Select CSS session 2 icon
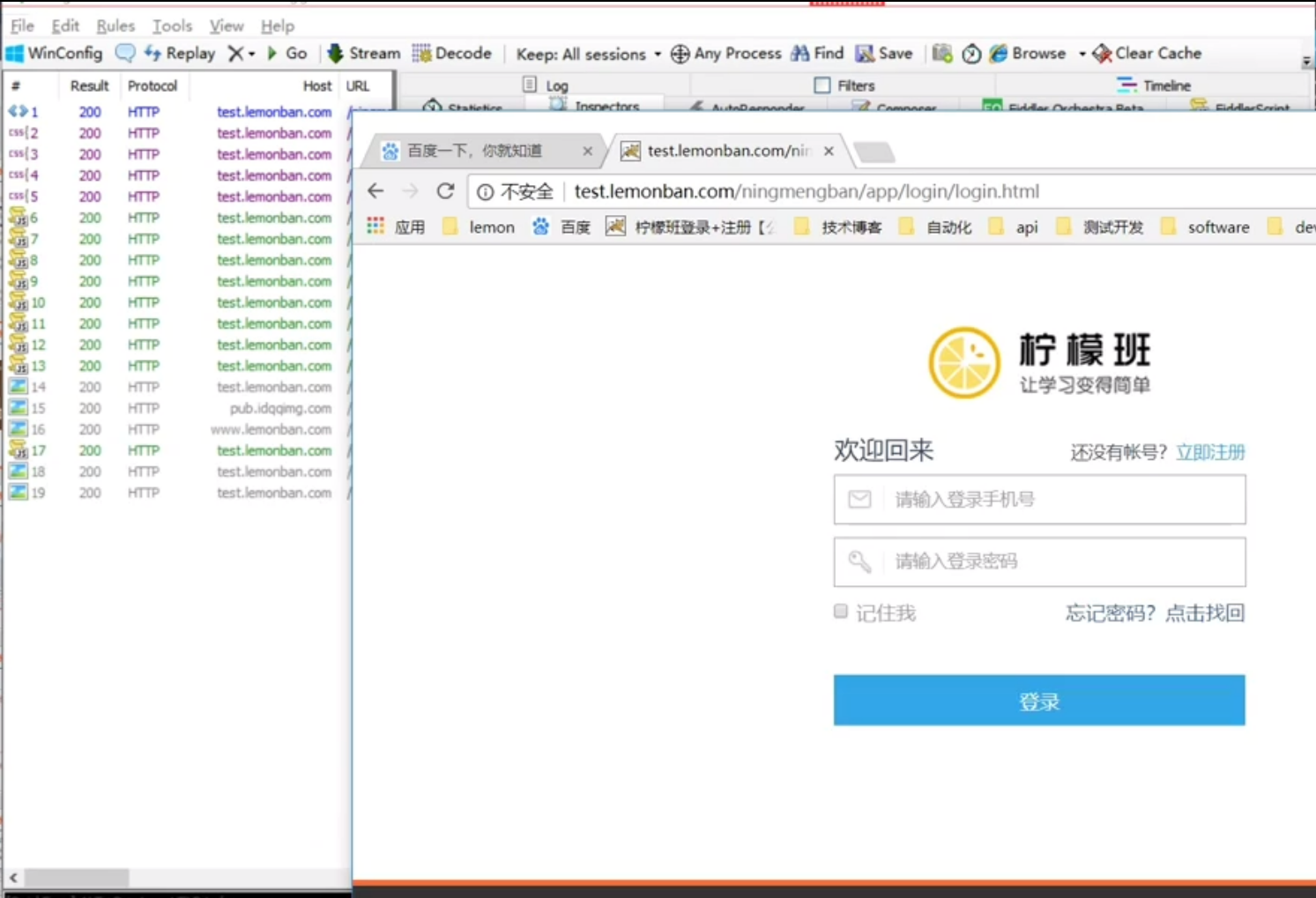This screenshot has width=1316, height=898. click(18, 133)
